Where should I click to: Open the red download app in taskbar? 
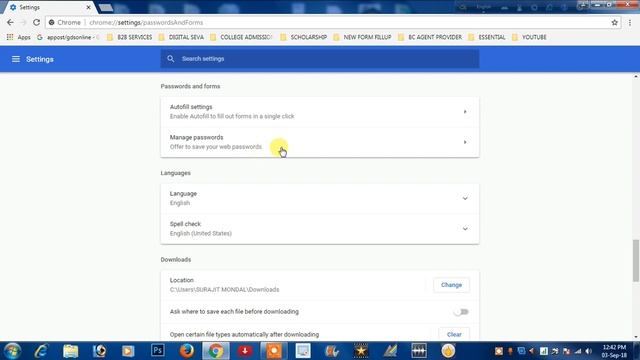(245, 351)
